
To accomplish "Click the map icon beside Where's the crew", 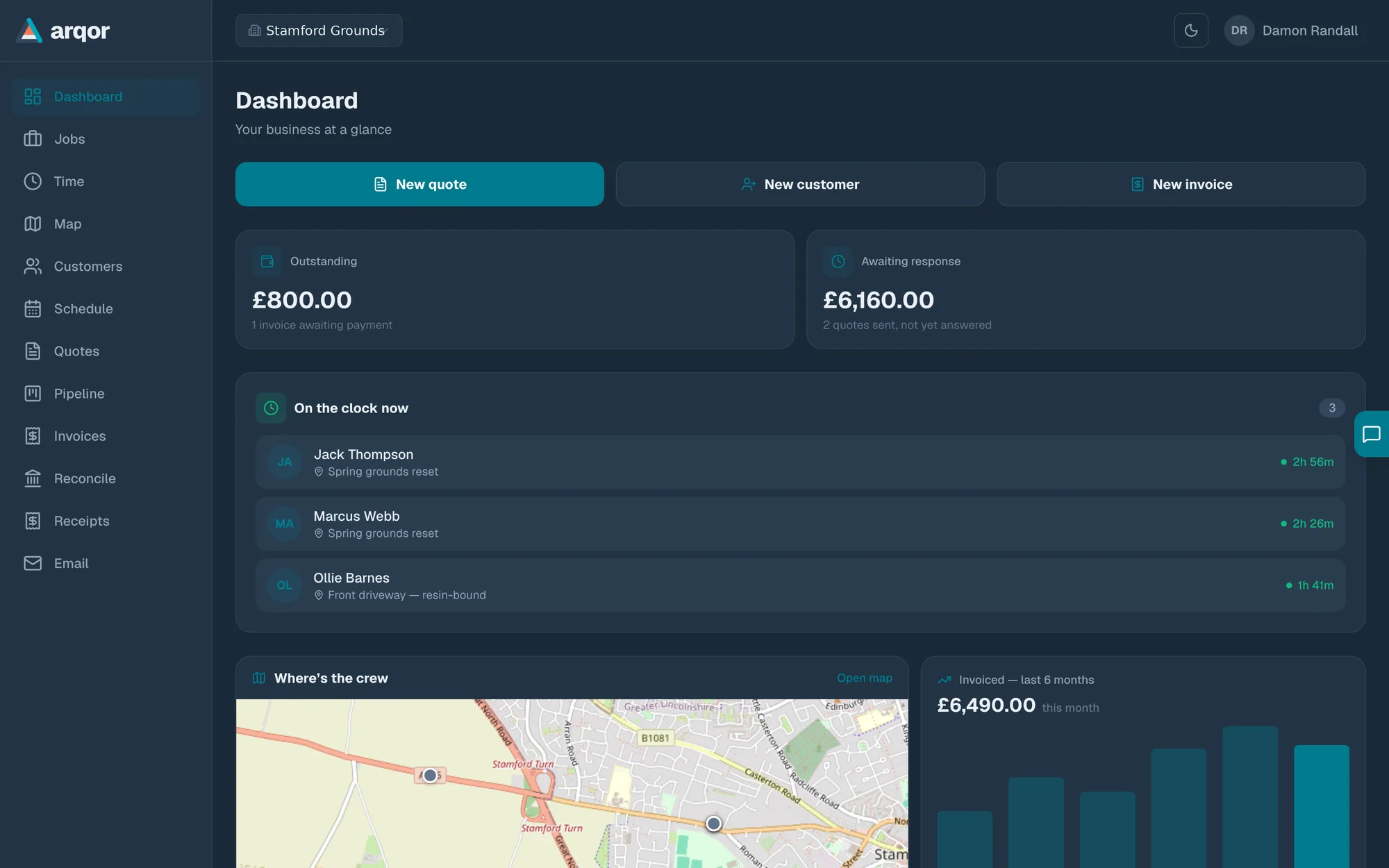I will pyautogui.click(x=259, y=678).
